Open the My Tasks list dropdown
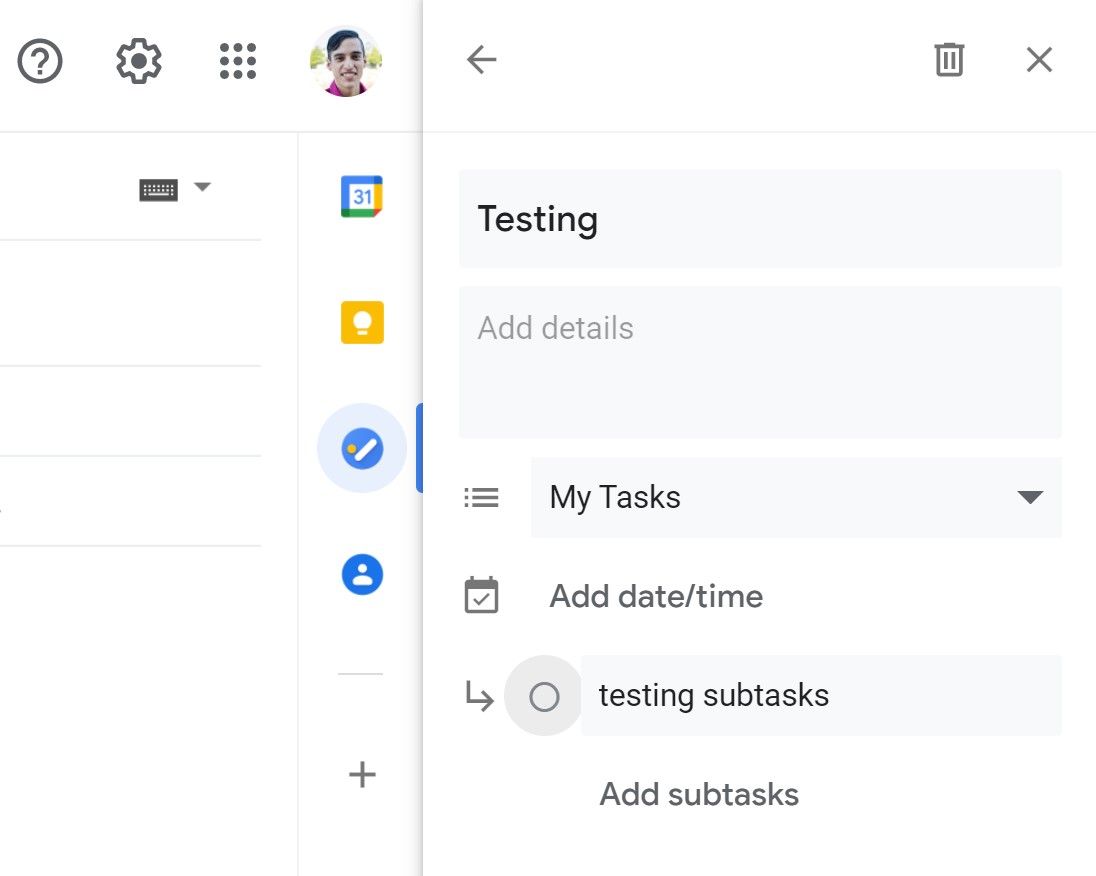 tap(1030, 497)
